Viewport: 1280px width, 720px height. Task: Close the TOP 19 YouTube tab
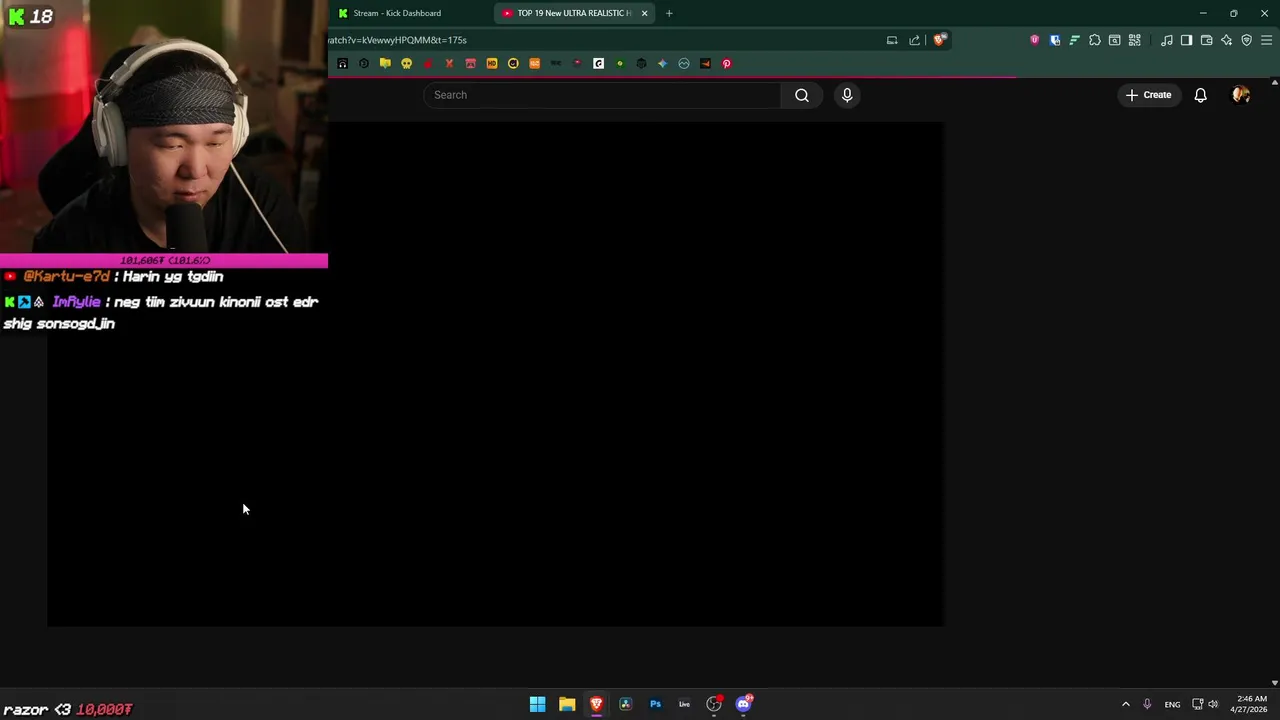pyautogui.click(x=644, y=13)
